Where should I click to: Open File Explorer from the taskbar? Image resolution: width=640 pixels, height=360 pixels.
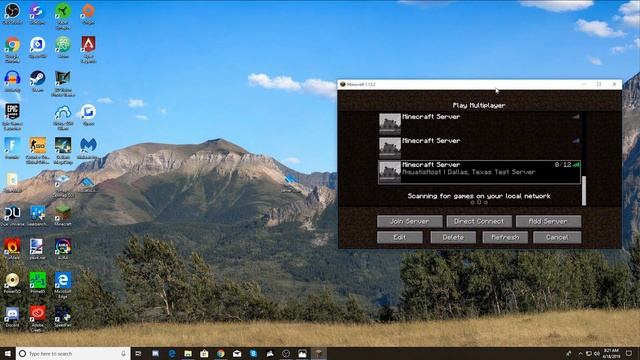pyautogui.click(x=188, y=353)
